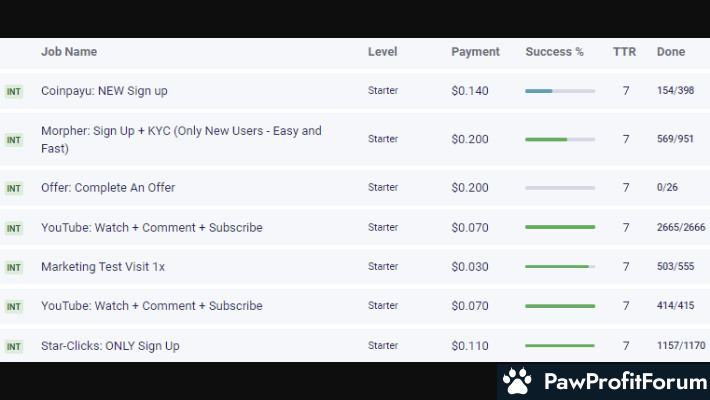This screenshot has height=400, width=710.
Task: Open the Marketing Test Visit 1x job
Action: pos(103,266)
